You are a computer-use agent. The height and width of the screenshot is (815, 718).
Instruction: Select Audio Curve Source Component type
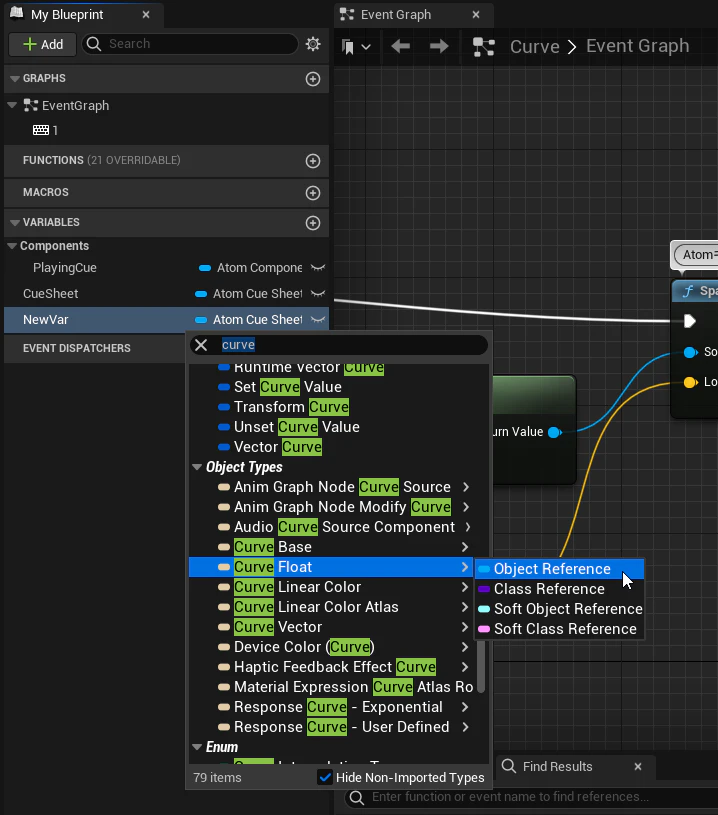[x=344, y=527]
